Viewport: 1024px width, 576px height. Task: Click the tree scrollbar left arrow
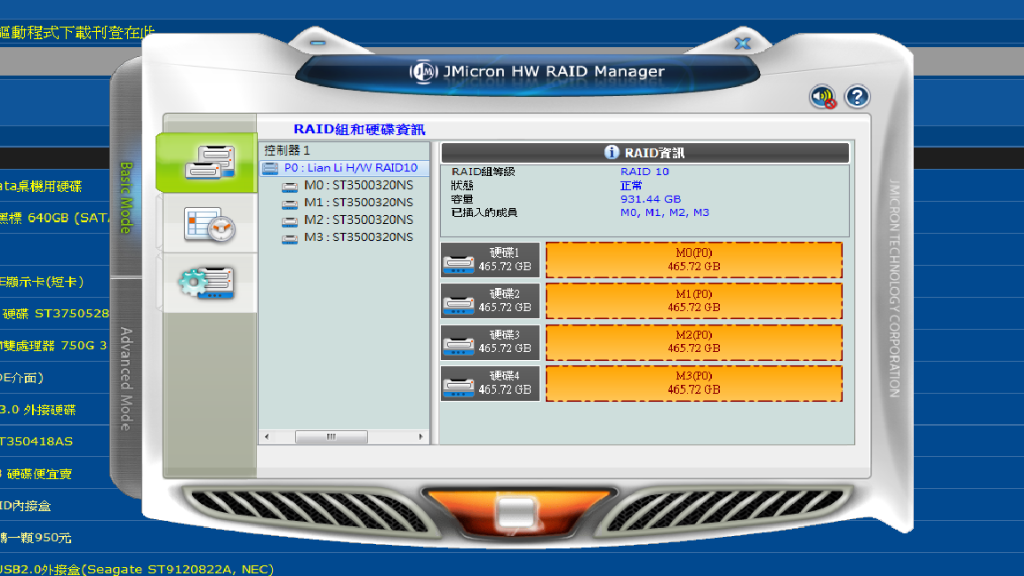266,436
